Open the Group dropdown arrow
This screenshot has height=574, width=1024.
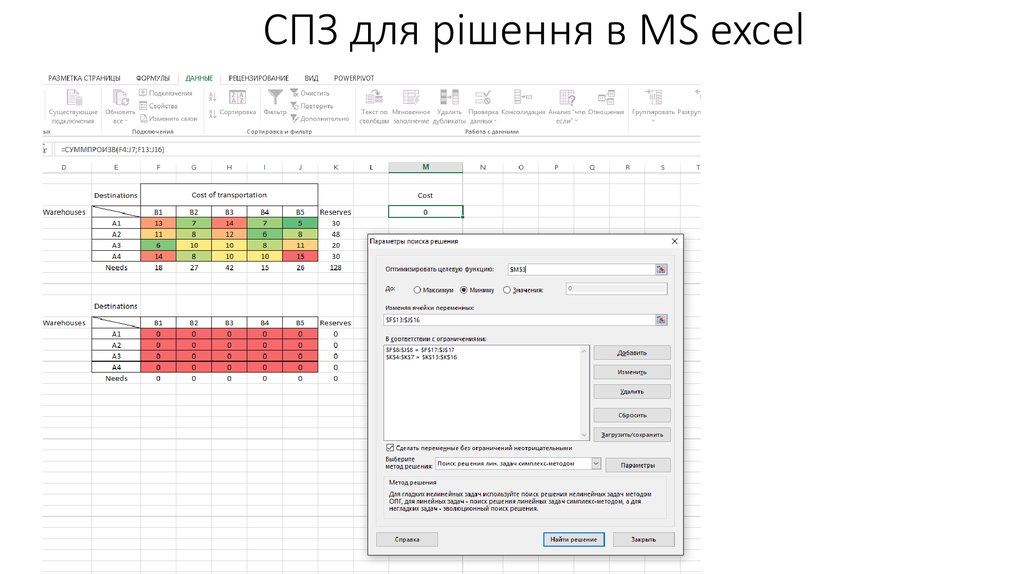click(653, 121)
